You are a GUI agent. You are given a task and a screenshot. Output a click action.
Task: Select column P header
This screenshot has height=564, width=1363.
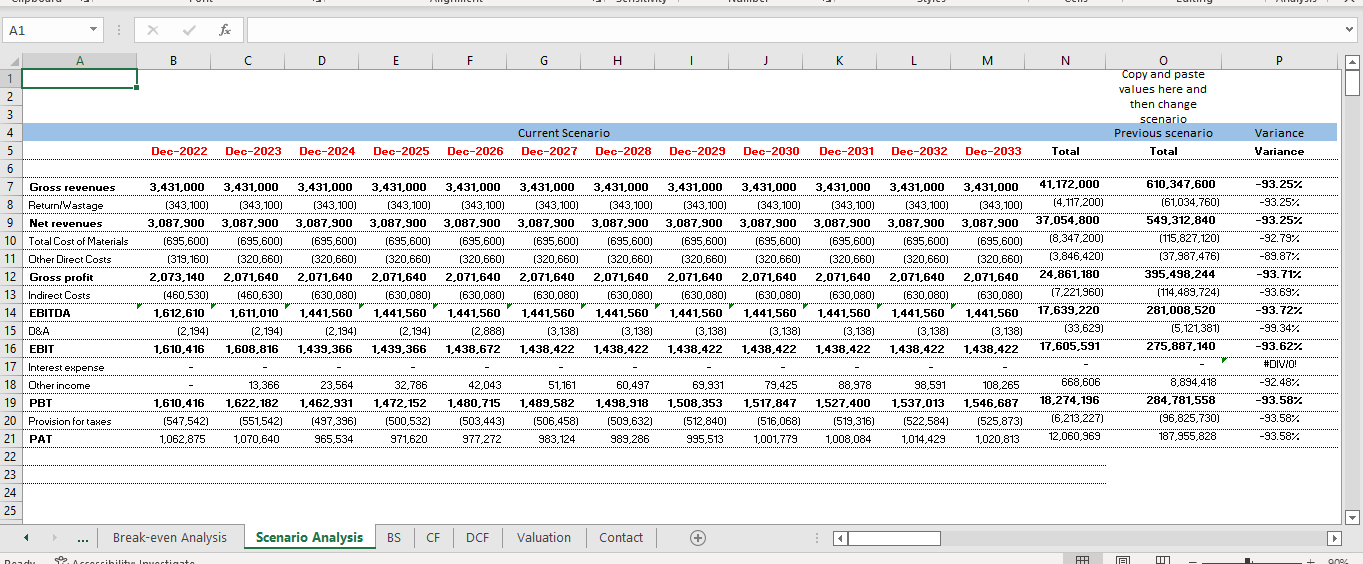pyautogui.click(x=1279, y=60)
